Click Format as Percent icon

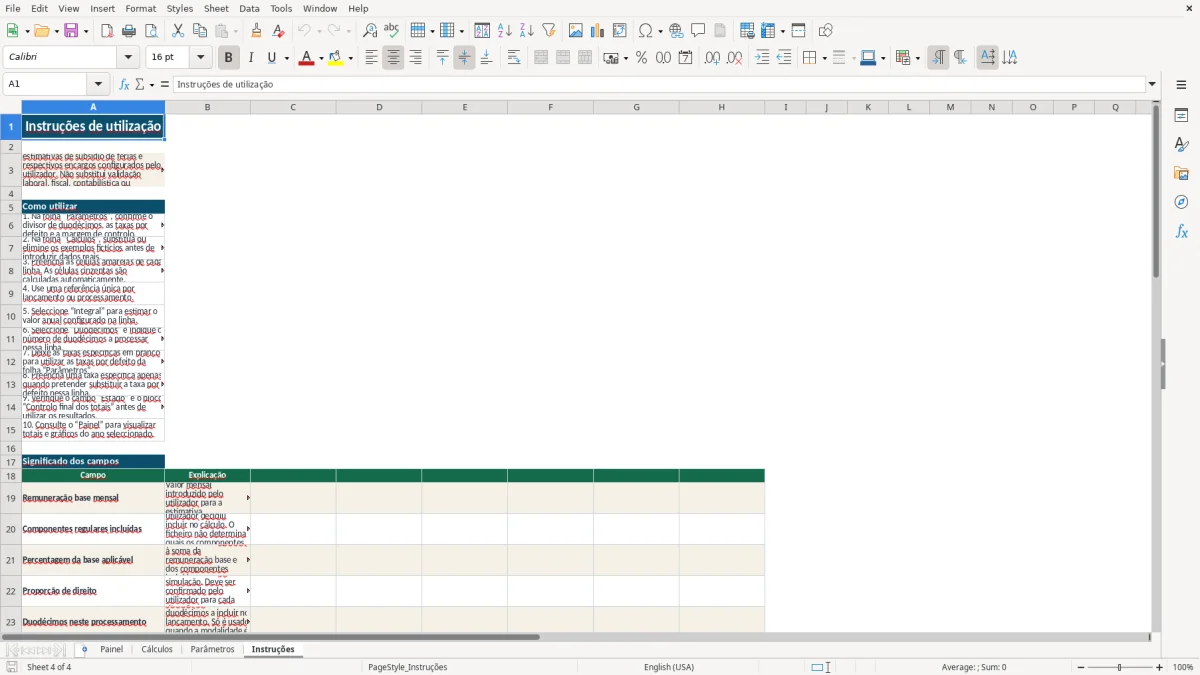pos(642,58)
